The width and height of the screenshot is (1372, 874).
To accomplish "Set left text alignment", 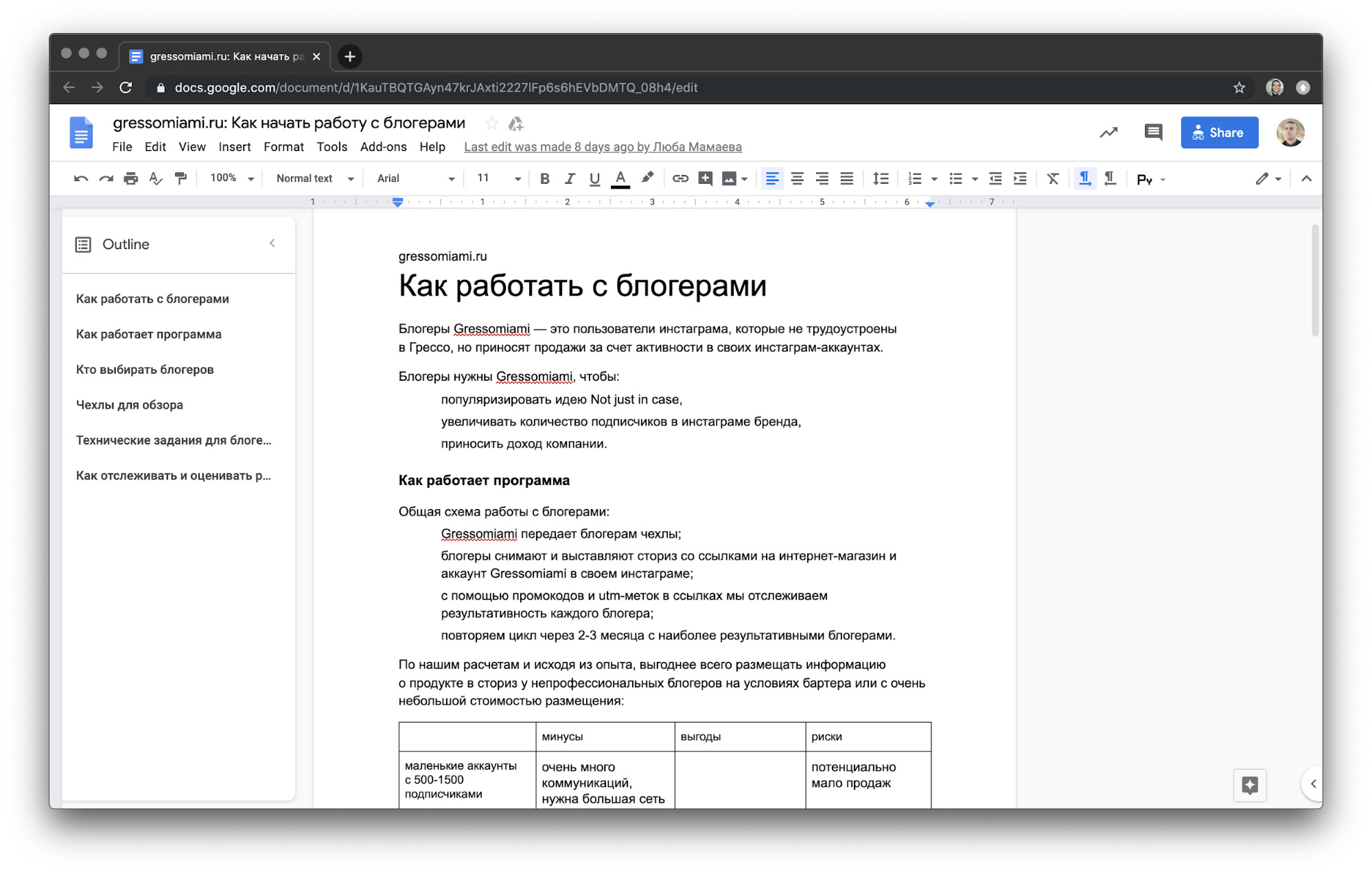I will (771, 179).
